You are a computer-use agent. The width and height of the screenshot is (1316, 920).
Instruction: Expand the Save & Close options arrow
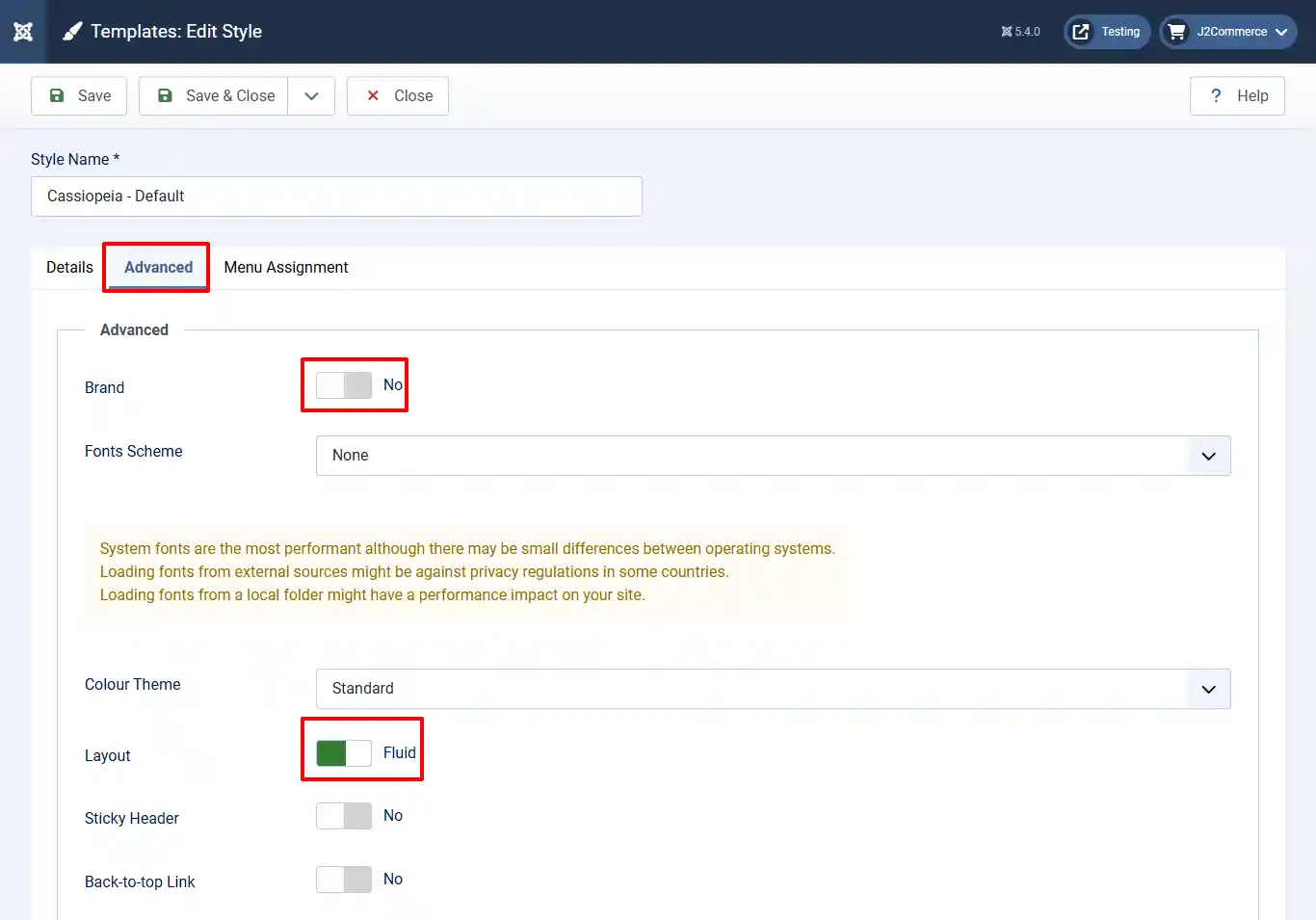point(311,96)
